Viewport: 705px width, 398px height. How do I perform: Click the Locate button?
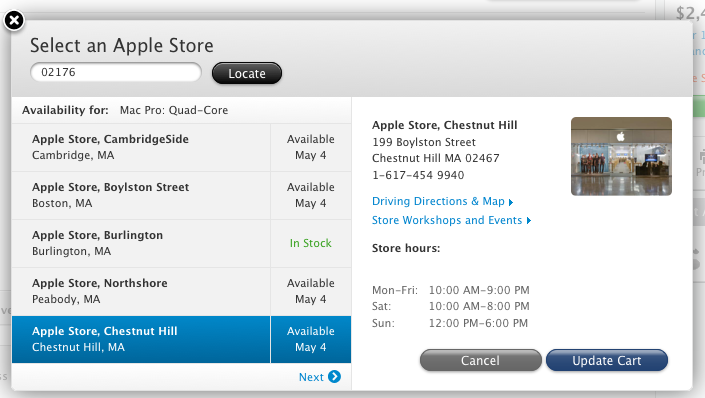247,73
